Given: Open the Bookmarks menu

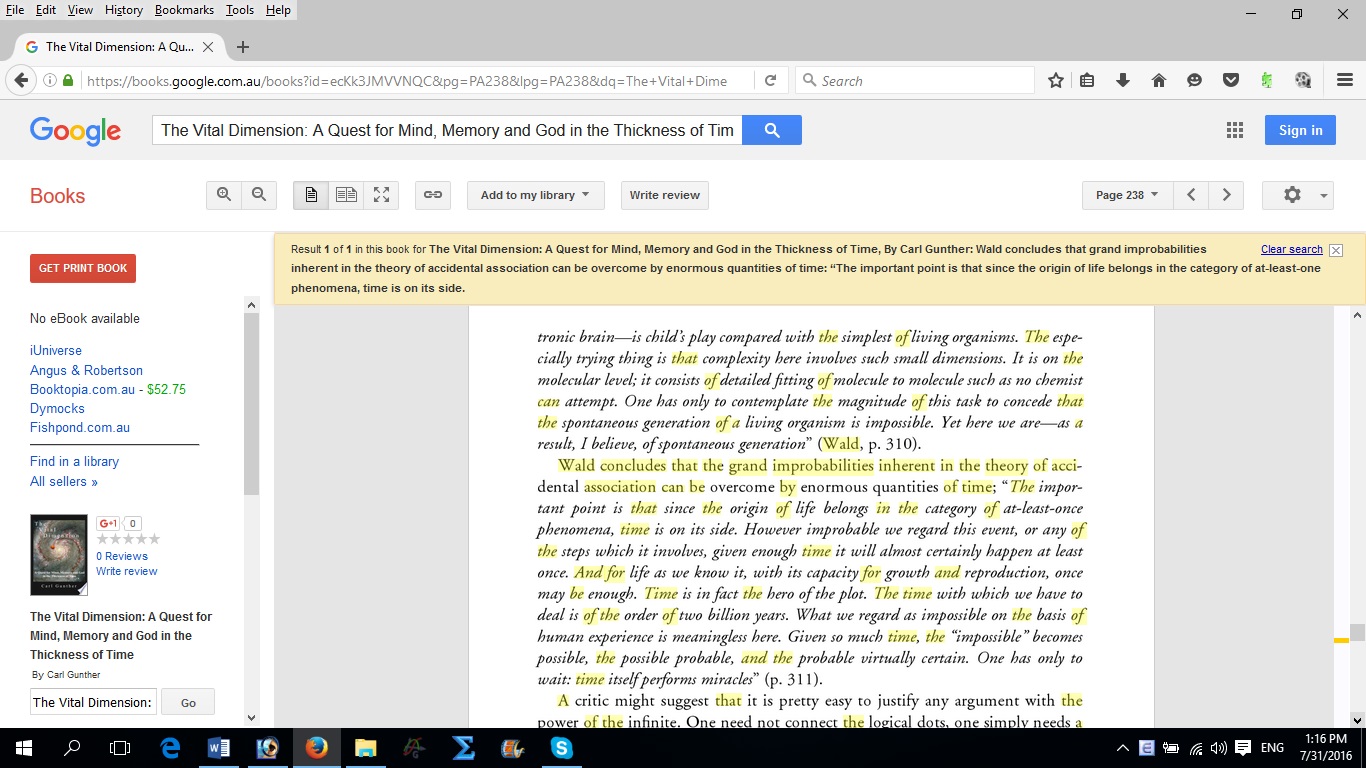Looking at the screenshot, I should [184, 10].
